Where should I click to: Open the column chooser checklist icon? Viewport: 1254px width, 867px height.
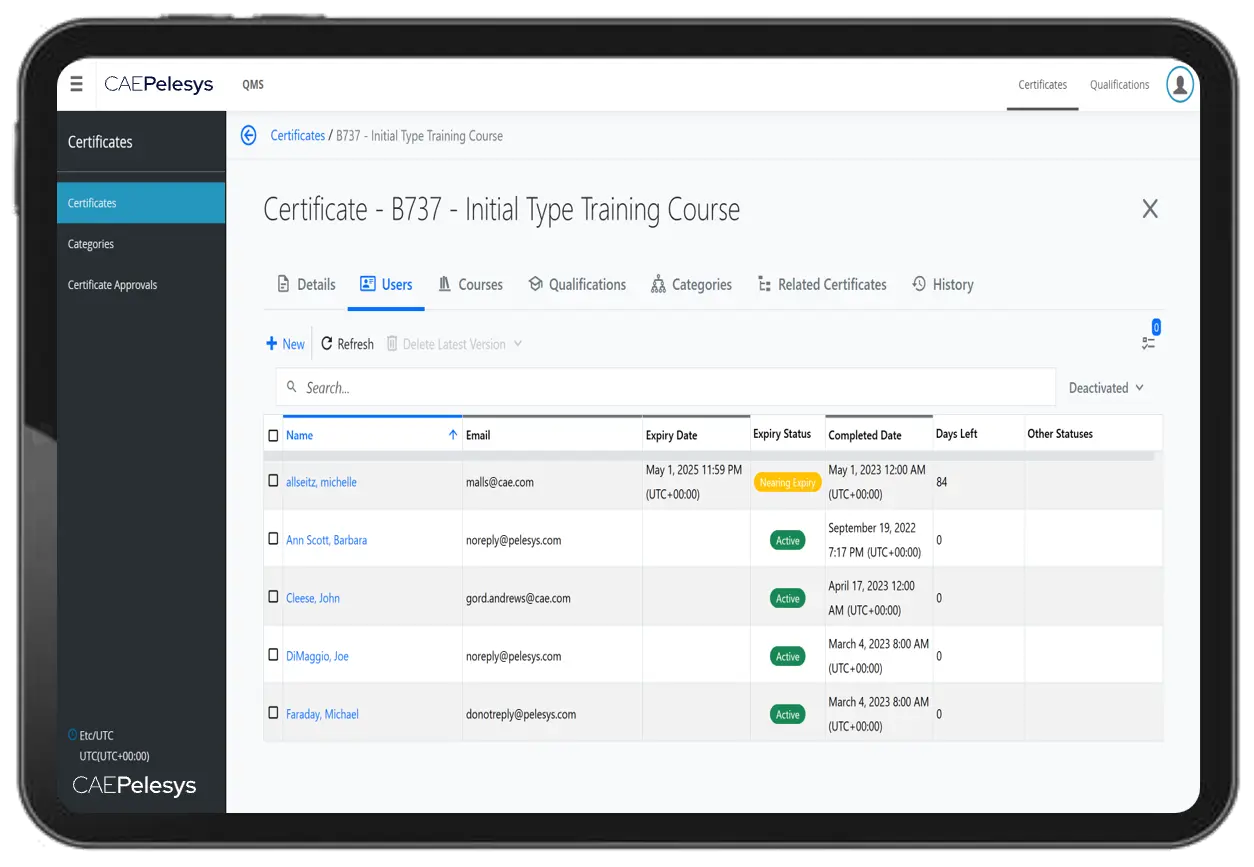(x=1148, y=343)
